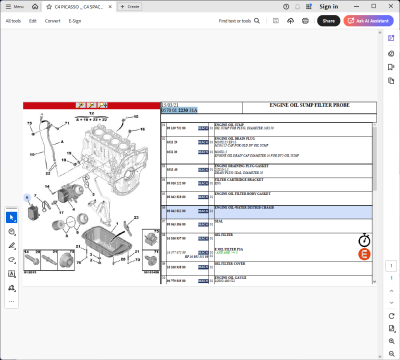Go to next page with the down chevron
This screenshot has height=360, width=400.
point(391,303)
